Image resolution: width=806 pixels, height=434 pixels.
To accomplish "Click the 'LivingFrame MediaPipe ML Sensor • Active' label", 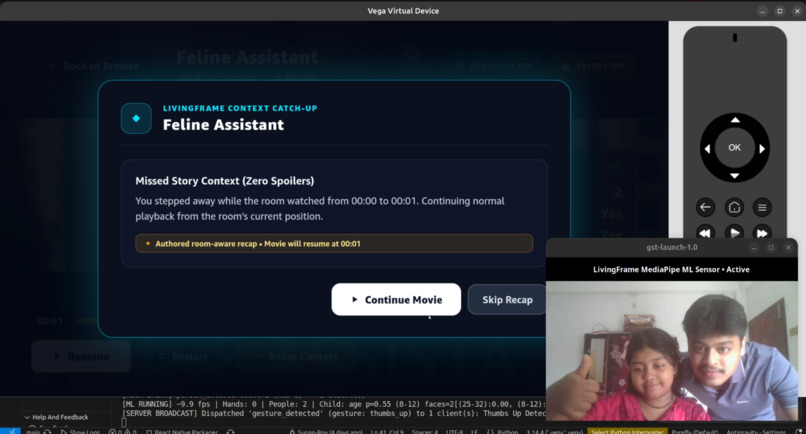I will click(671, 269).
